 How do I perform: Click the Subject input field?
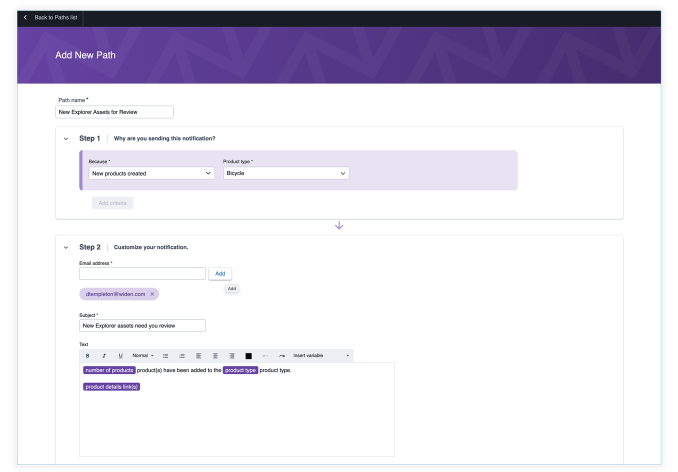pos(142,325)
